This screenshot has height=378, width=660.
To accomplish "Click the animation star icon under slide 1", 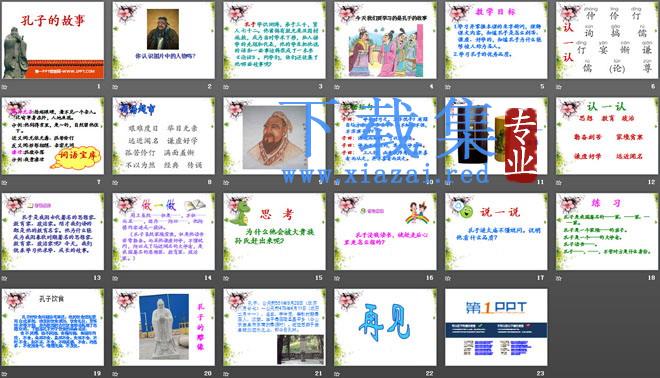I will [4, 87].
